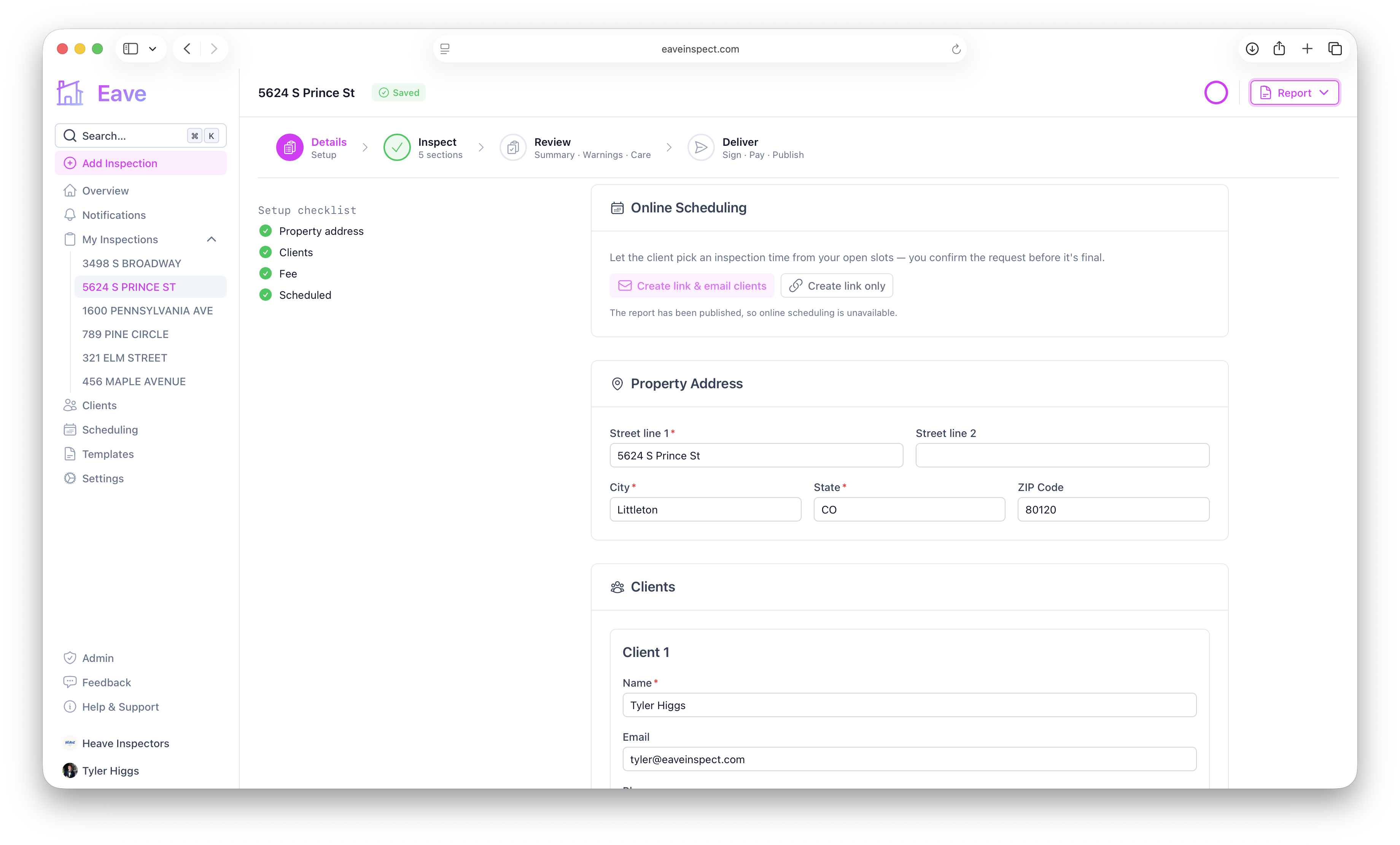Image resolution: width=1400 pixels, height=845 pixels.
Task: Click the ZIP Code field
Action: pyautogui.click(x=1113, y=510)
